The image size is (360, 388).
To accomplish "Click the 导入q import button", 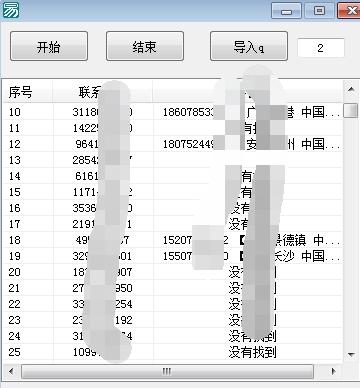I will point(249,46).
